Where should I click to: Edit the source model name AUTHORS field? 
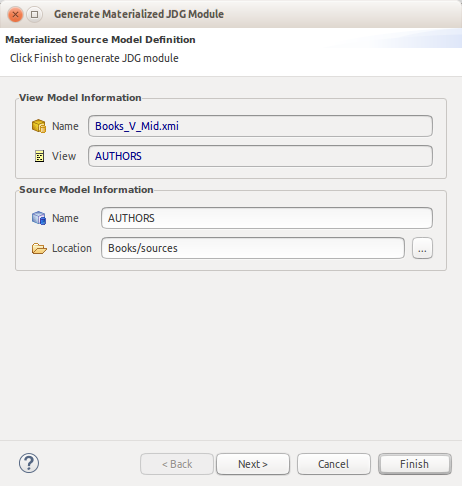click(x=267, y=218)
